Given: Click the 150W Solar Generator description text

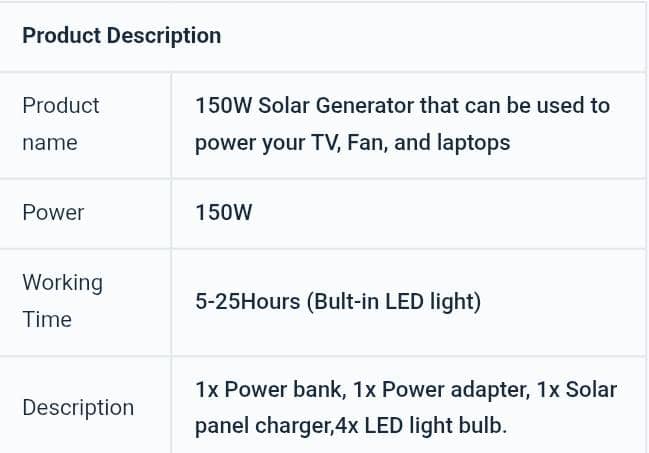Looking at the screenshot, I should (x=402, y=124).
